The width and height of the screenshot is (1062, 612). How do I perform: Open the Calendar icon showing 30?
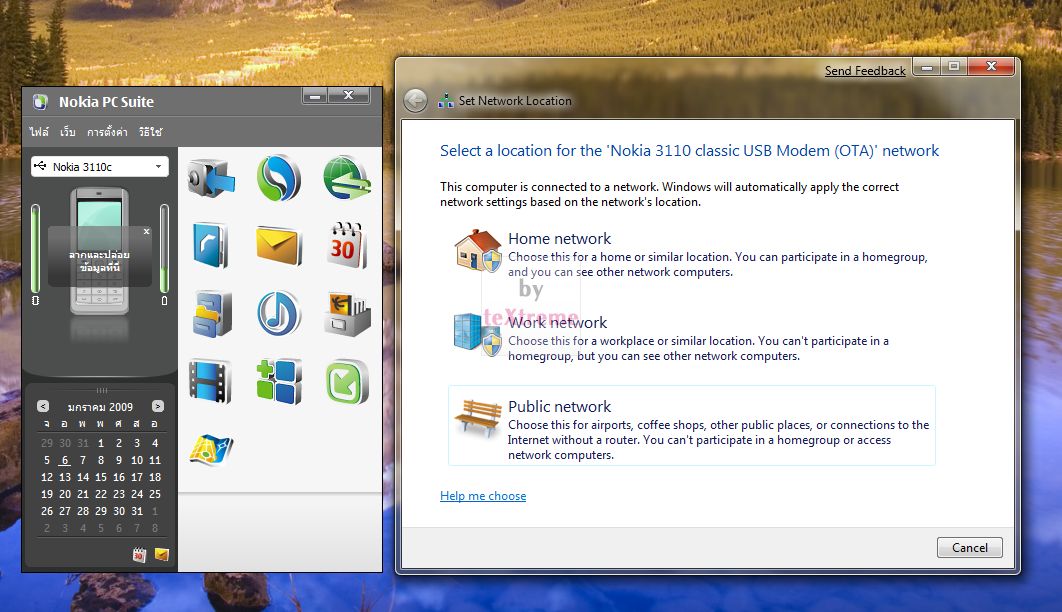(347, 245)
